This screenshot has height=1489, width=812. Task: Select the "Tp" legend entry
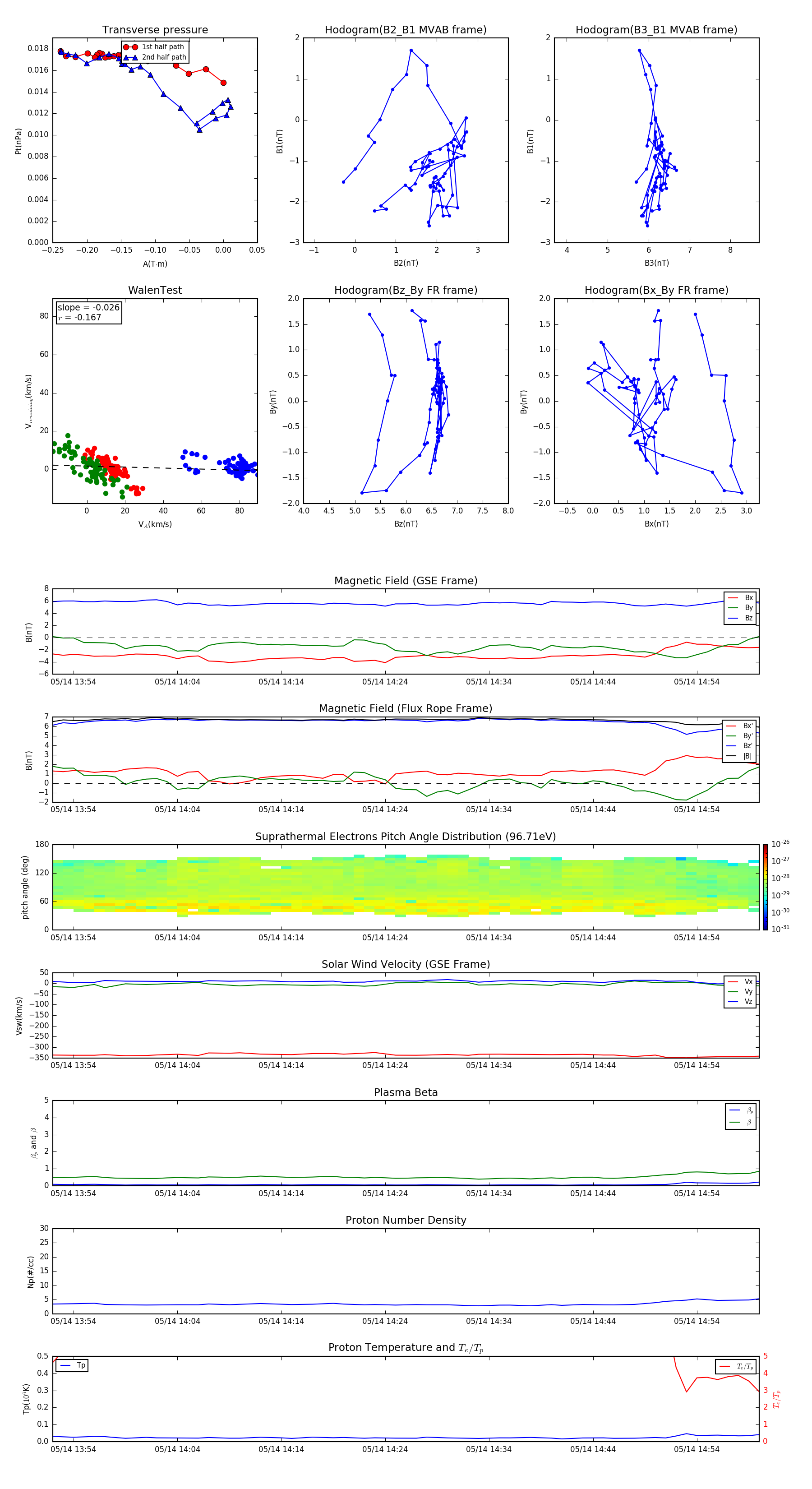tap(72, 1365)
